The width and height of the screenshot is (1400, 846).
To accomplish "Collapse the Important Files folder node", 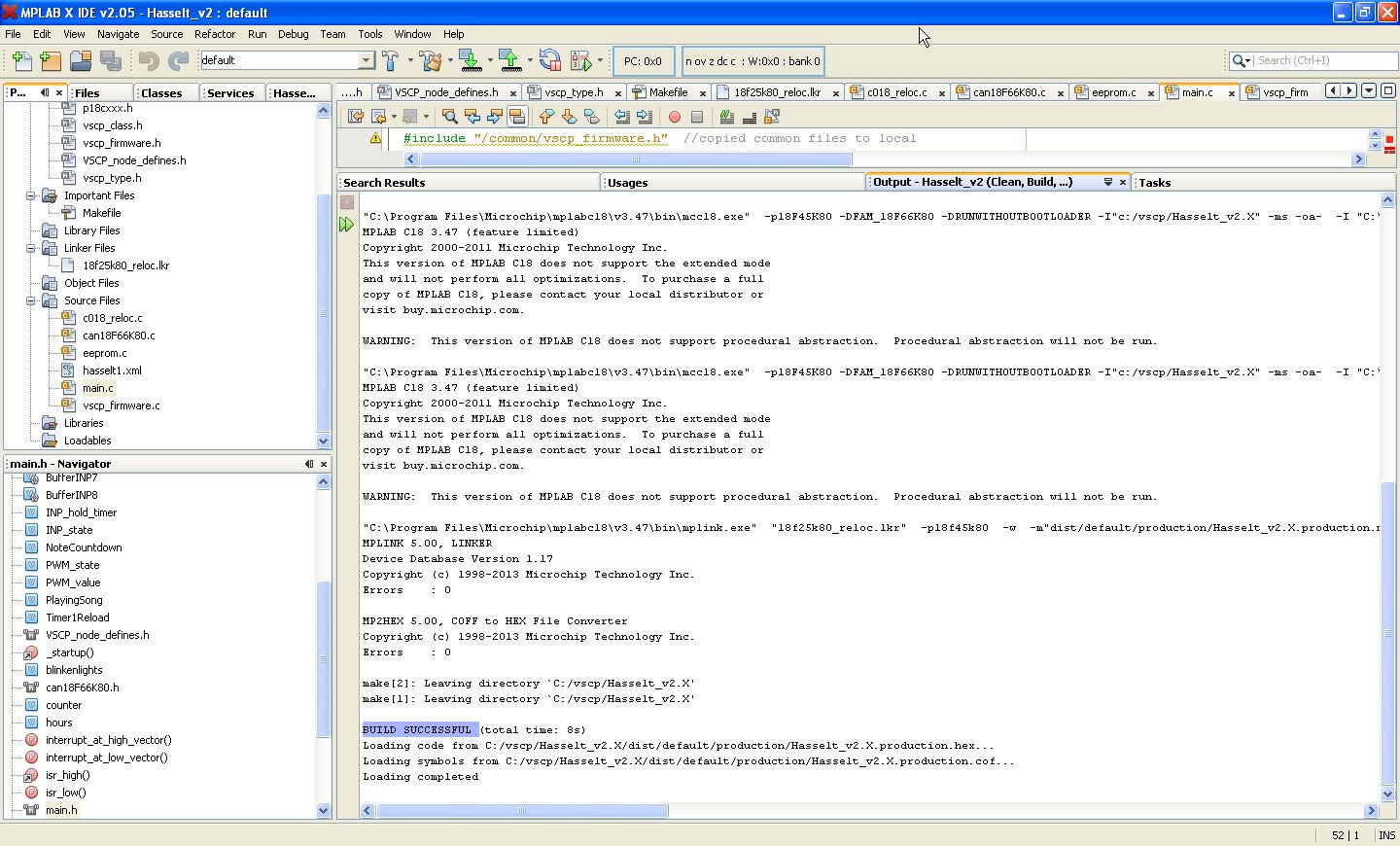I will (31, 195).
